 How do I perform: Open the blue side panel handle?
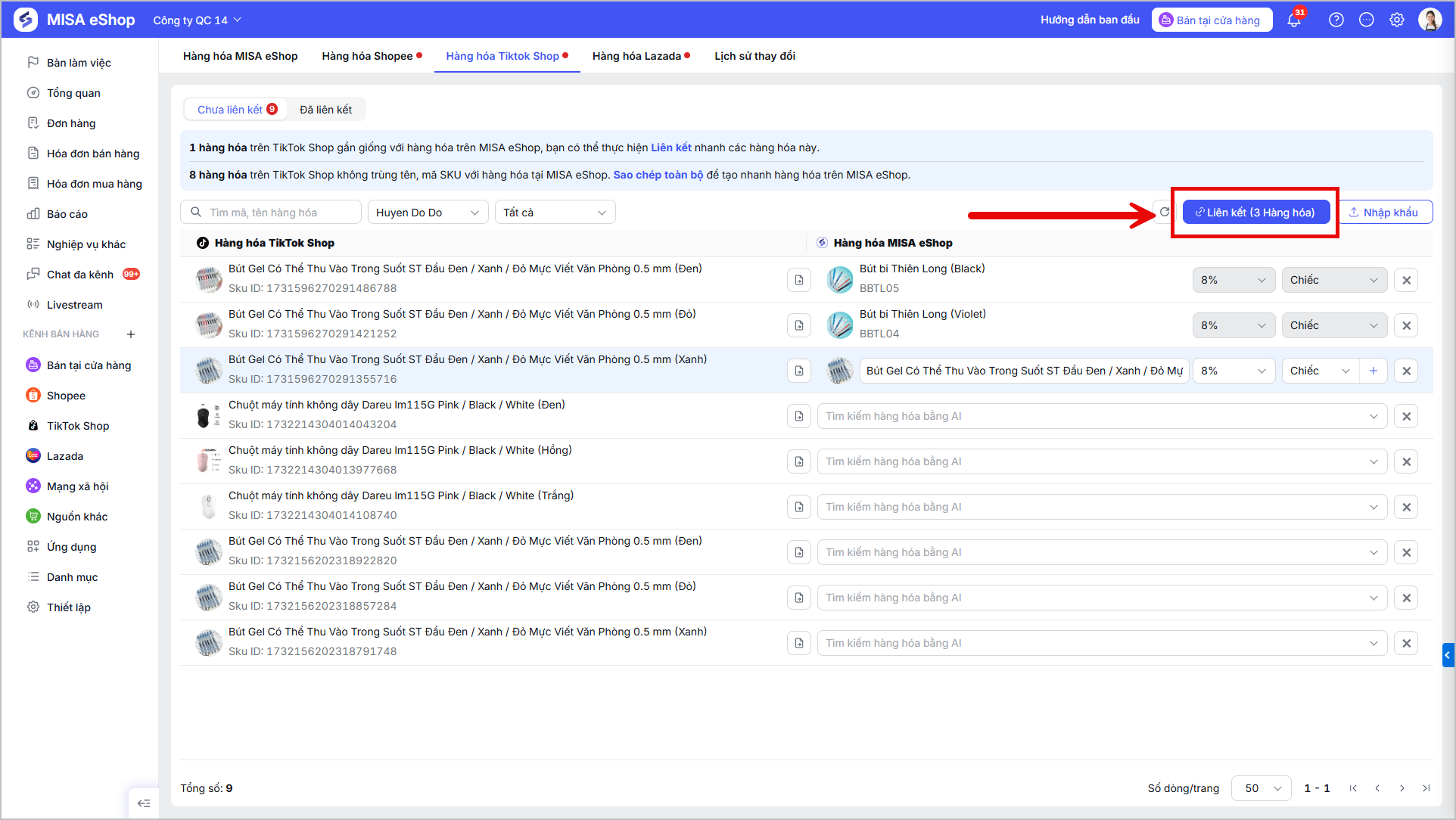tap(1448, 655)
